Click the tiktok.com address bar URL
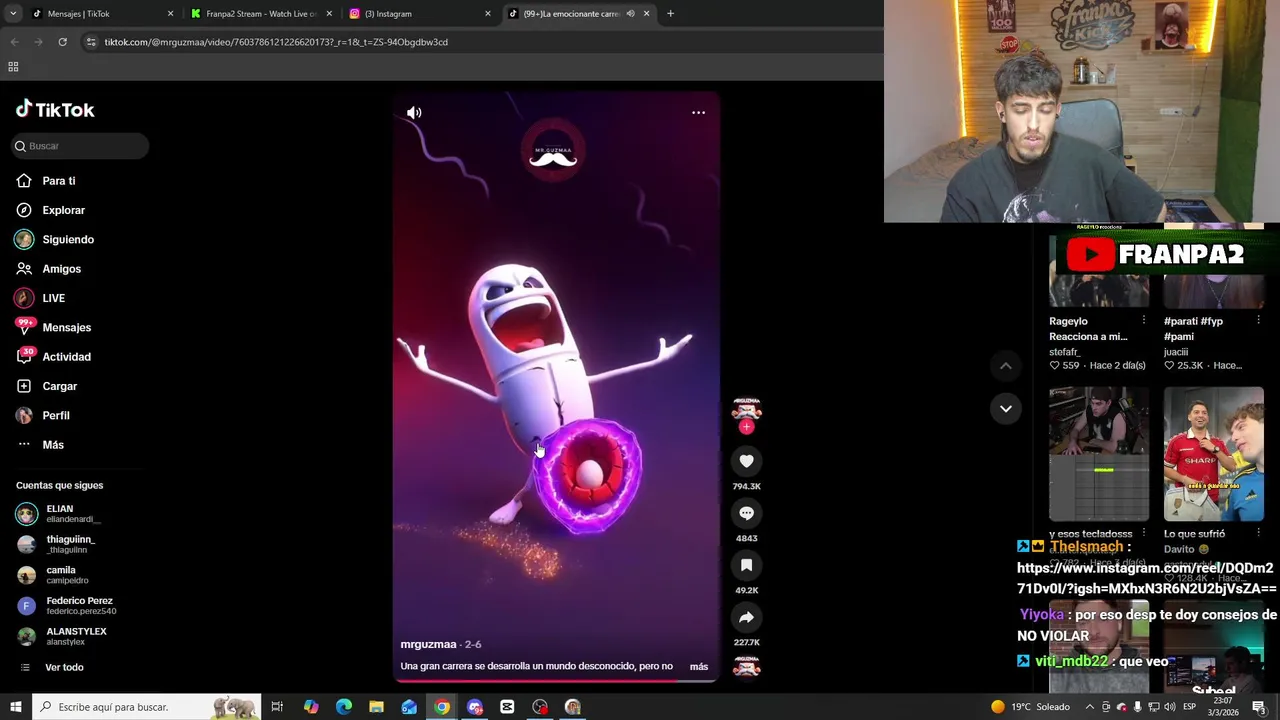This screenshot has height=720, width=1280. (x=276, y=42)
